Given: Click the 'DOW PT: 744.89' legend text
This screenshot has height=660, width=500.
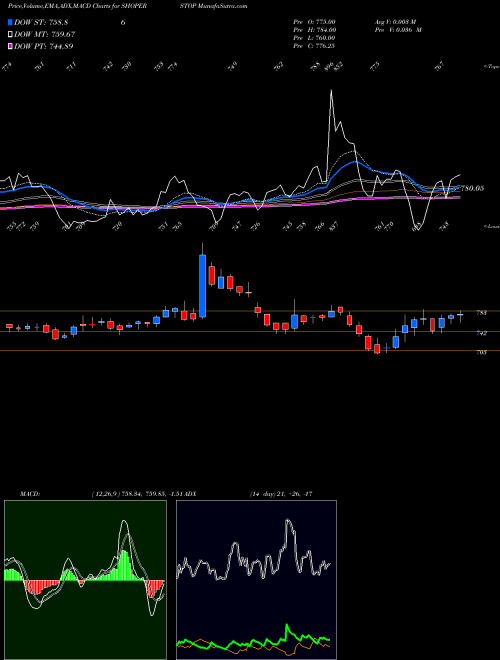Looking at the screenshot, I should click(44, 46).
